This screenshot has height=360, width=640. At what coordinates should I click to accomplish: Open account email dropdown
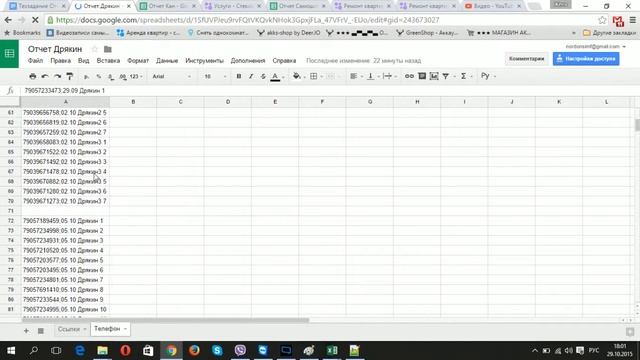[x=596, y=47]
